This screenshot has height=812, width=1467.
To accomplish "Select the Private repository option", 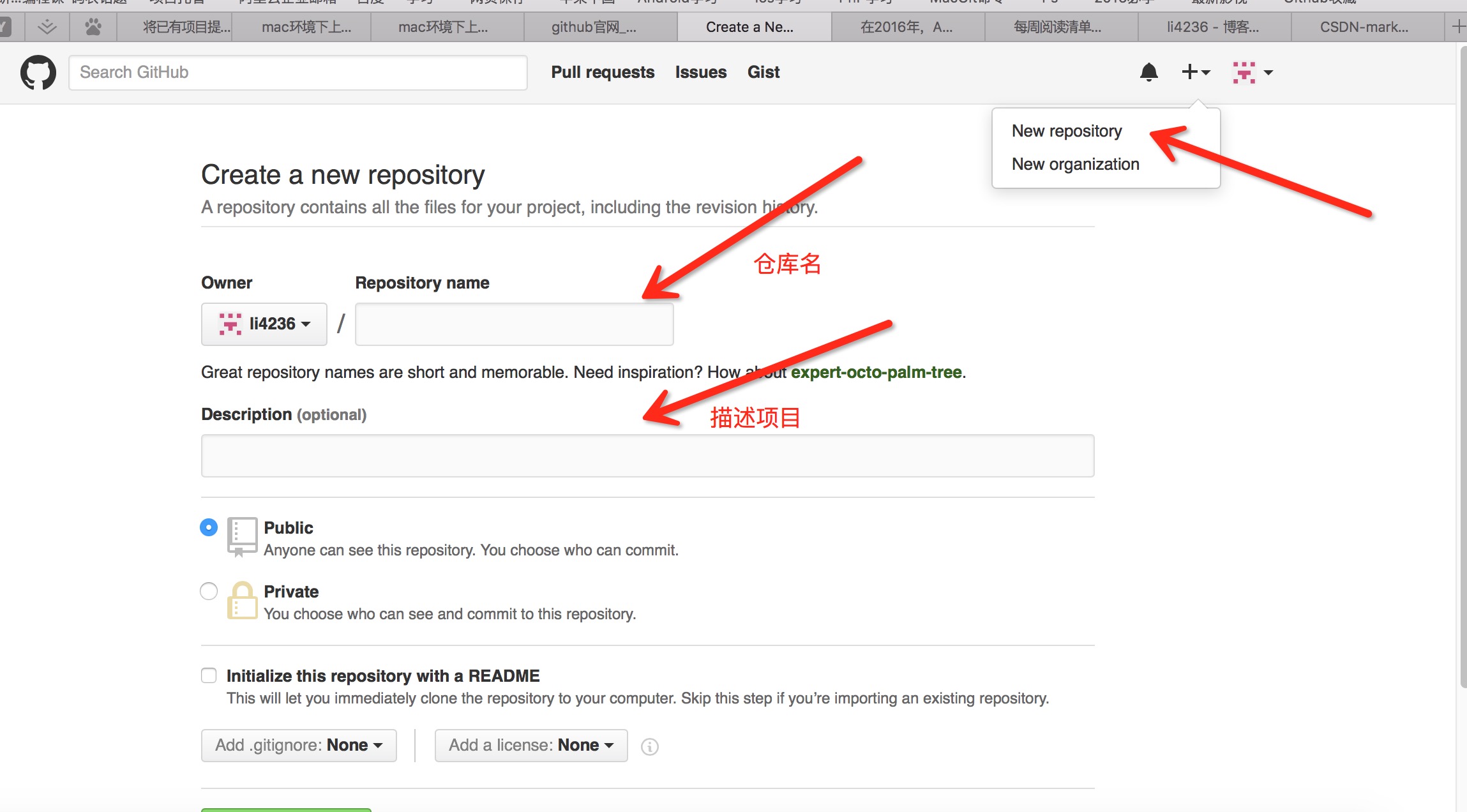I will click(x=209, y=592).
